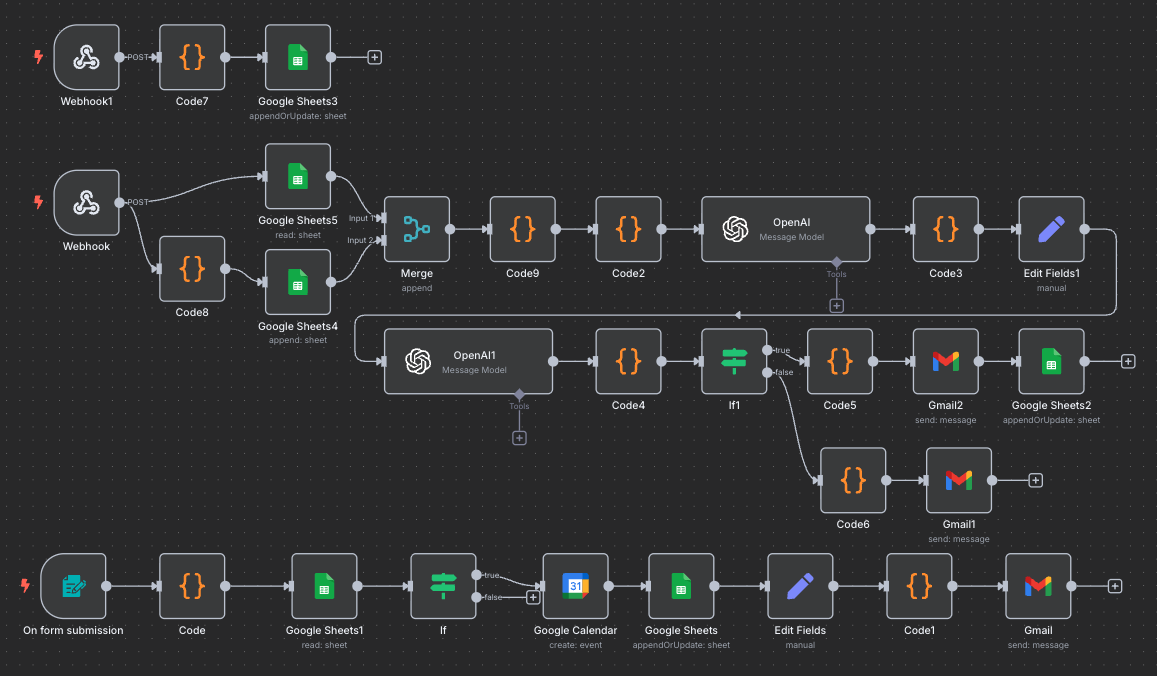
Task: Click the Google Sheets3 node
Action: (x=298, y=58)
